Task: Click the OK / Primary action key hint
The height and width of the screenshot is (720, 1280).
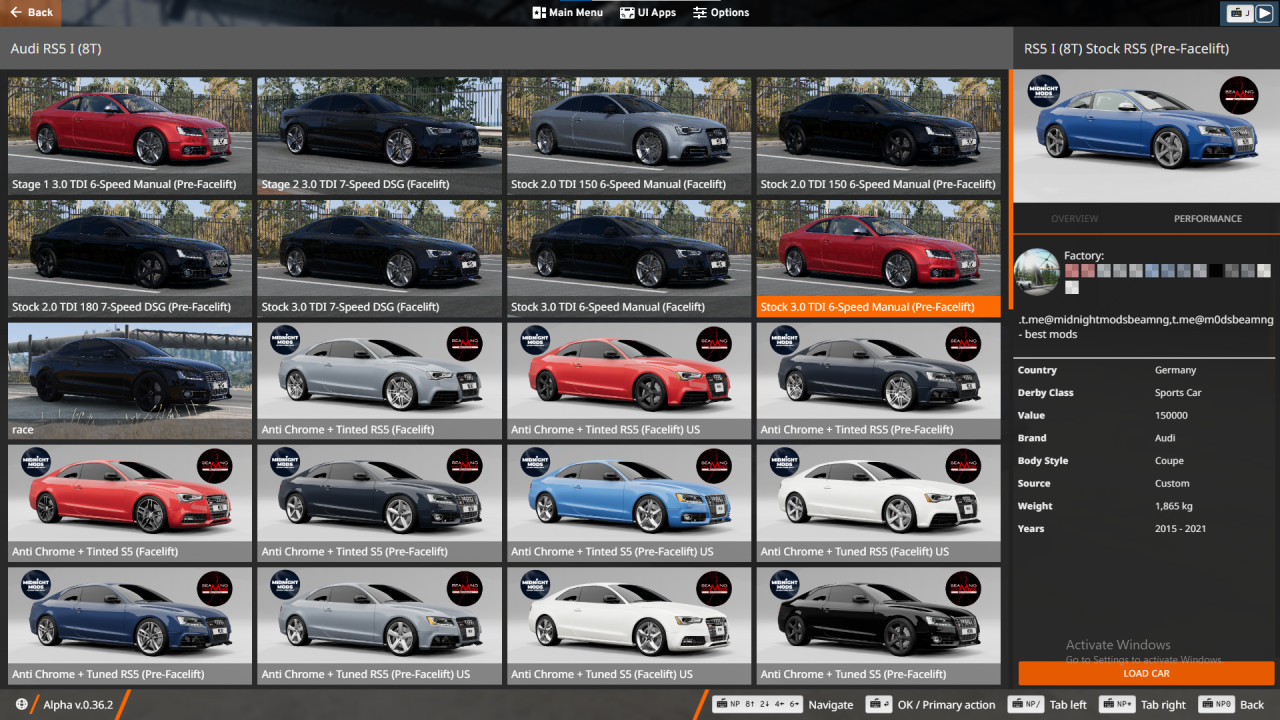Action: (879, 704)
